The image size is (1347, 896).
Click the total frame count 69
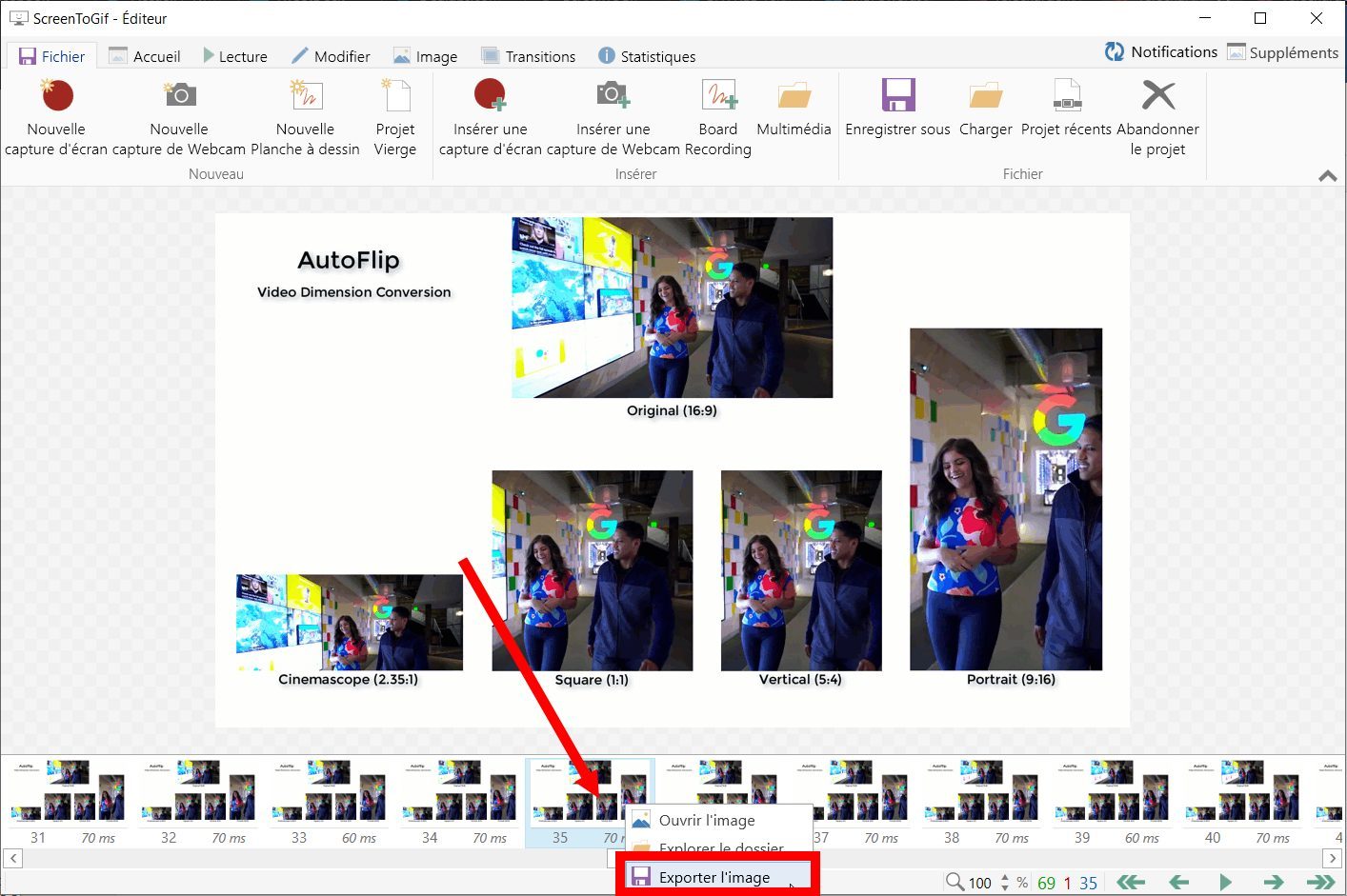pos(1046,883)
